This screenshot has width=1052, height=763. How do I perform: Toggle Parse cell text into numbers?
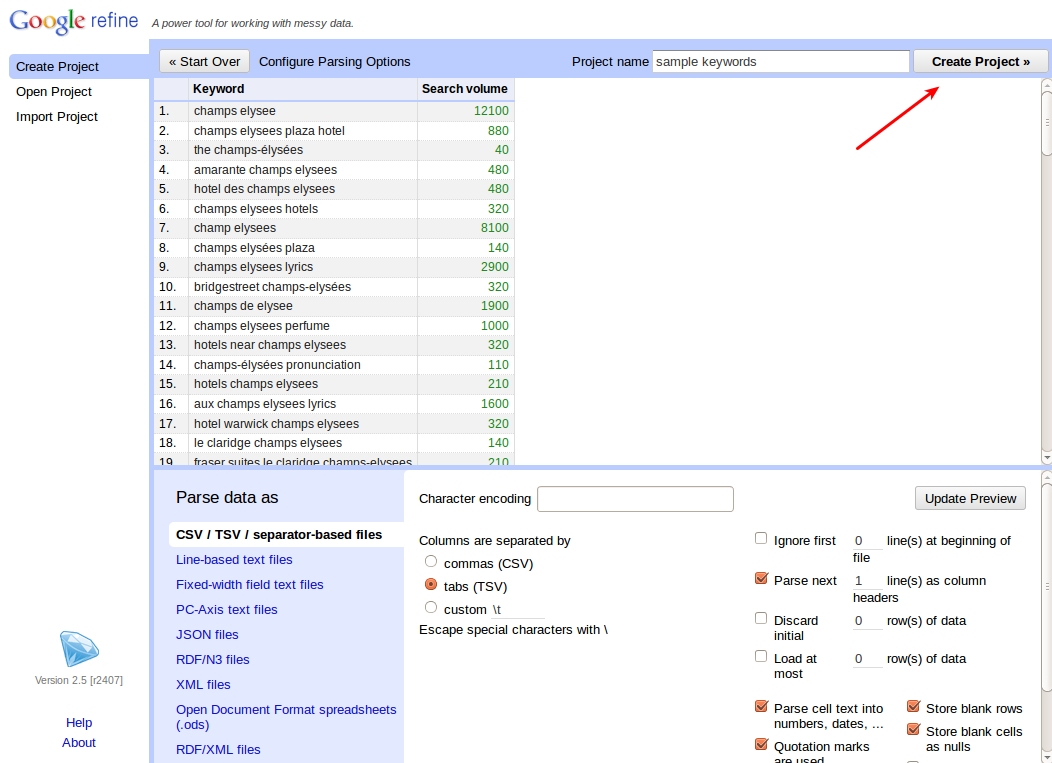coord(761,706)
